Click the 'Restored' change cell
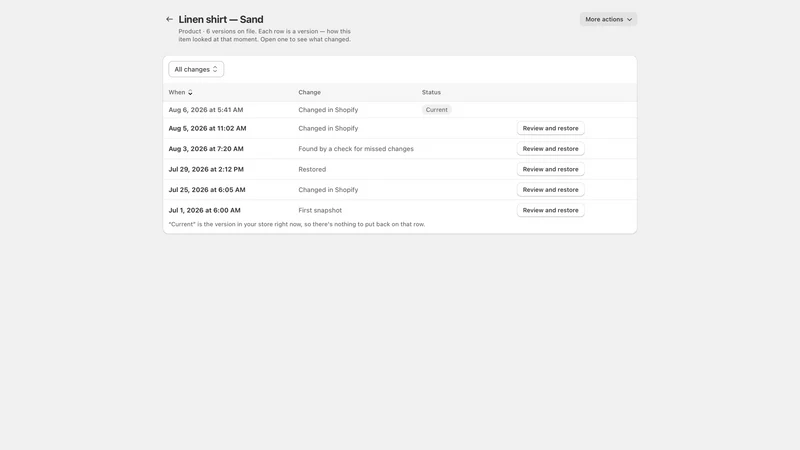Image resolution: width=800 pixels, height=450 pixels. click(312, 169)
